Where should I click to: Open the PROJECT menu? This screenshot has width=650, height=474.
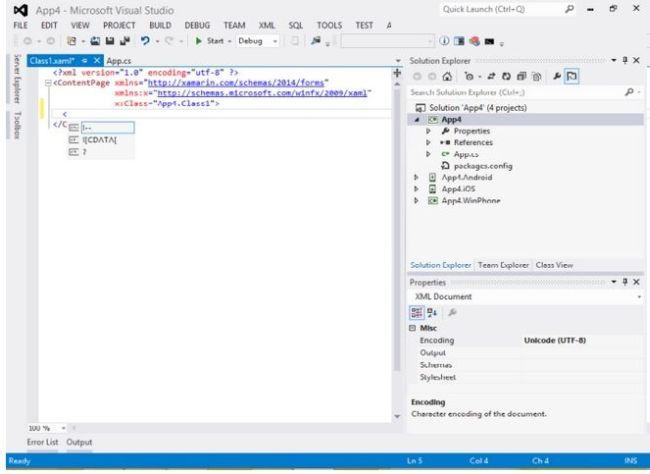119,25
